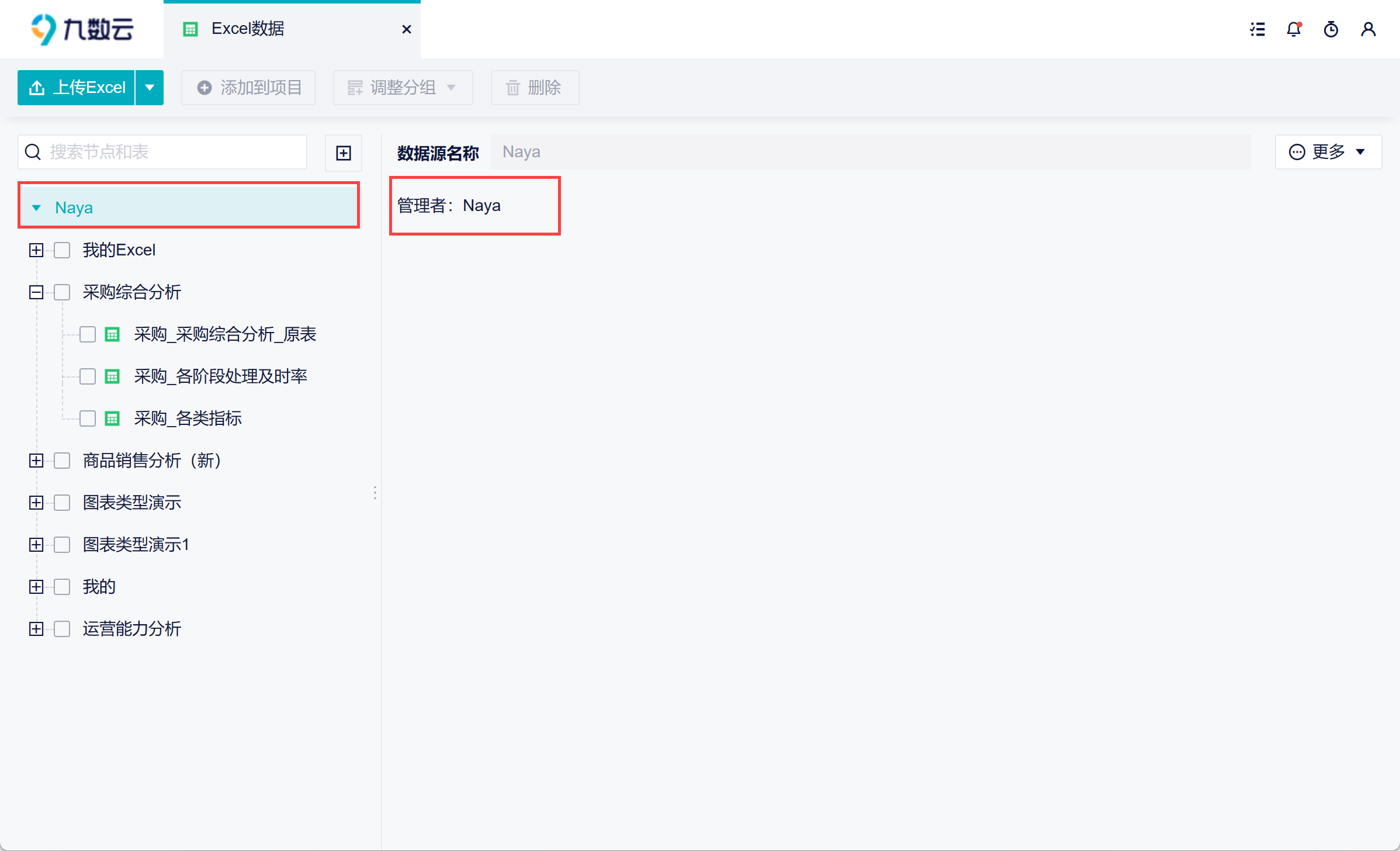Screen dimensions: 1400x851
Task: Click the 九数云 logo
Action: [x=82, y=29]
